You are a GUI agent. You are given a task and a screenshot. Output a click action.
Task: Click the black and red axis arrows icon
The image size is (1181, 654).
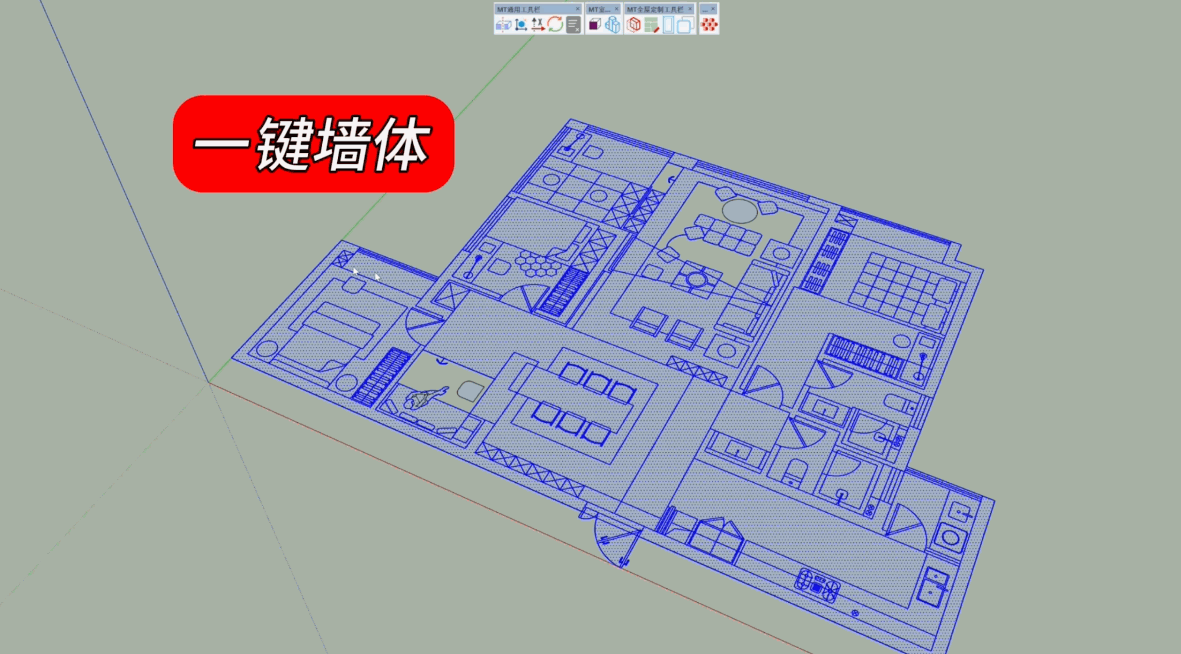538,25
